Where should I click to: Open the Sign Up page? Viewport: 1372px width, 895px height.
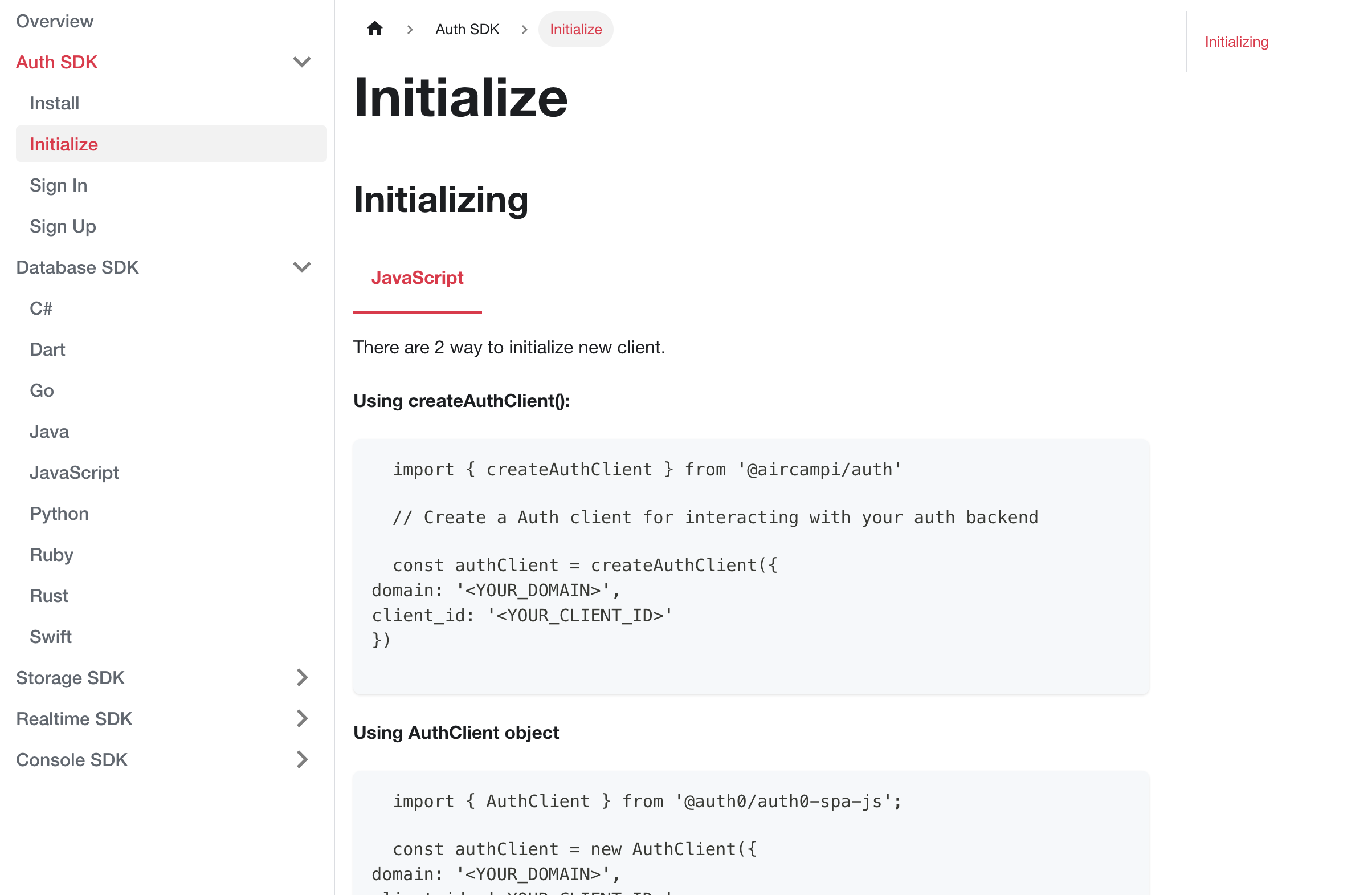tap(63, 226)
